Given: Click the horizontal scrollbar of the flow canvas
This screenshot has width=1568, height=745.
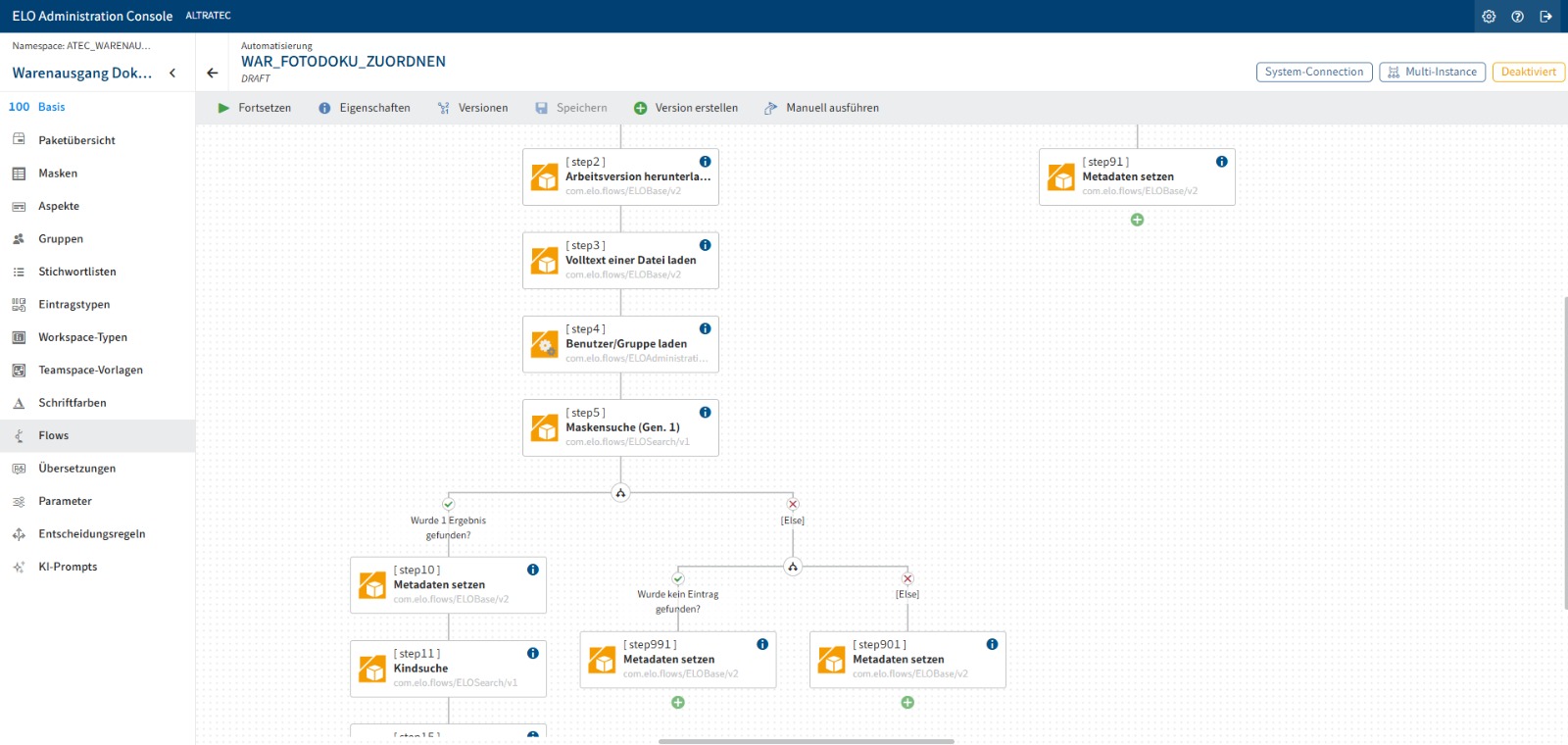Looking at the screenshot, I should pyautogui.click(x=807, y=741).
